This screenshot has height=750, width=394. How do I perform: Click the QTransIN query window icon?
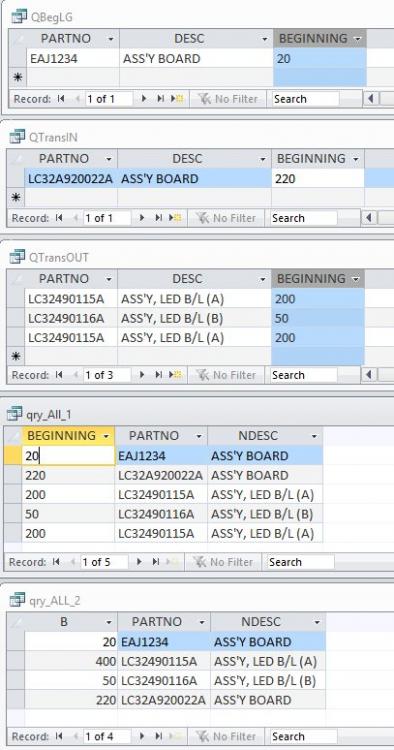point(17,137)
